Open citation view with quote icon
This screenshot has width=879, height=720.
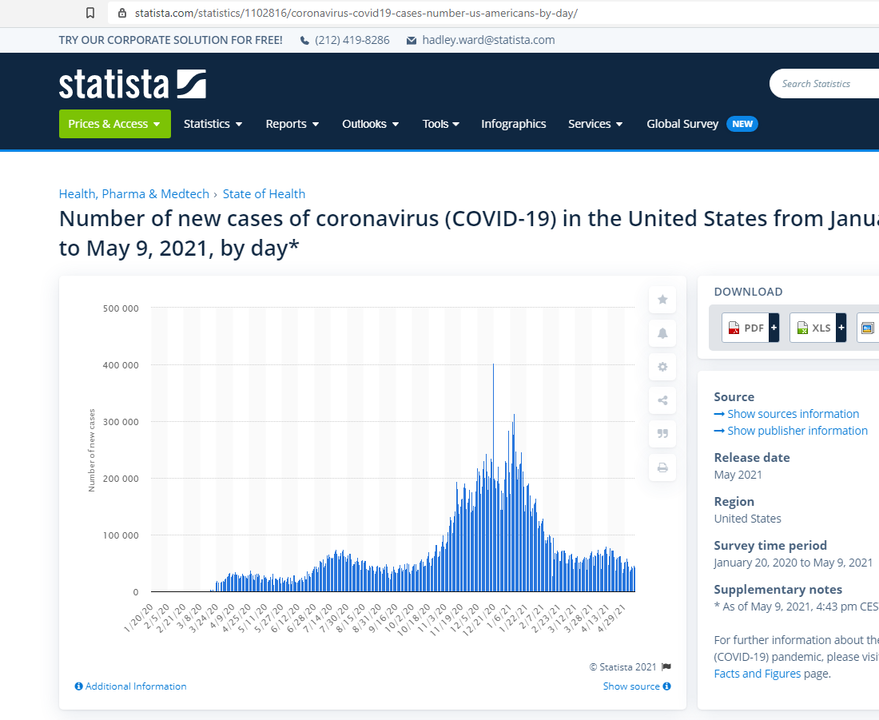click(661, 433)
